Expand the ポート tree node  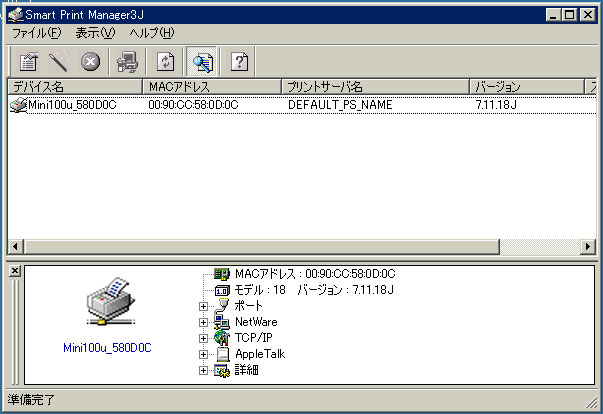[x=203, y=306]
